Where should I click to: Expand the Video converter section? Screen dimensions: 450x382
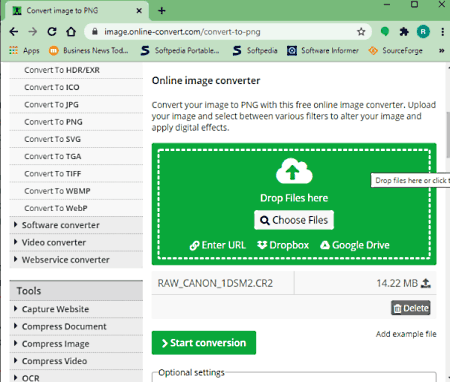click(x=76, y=242)
